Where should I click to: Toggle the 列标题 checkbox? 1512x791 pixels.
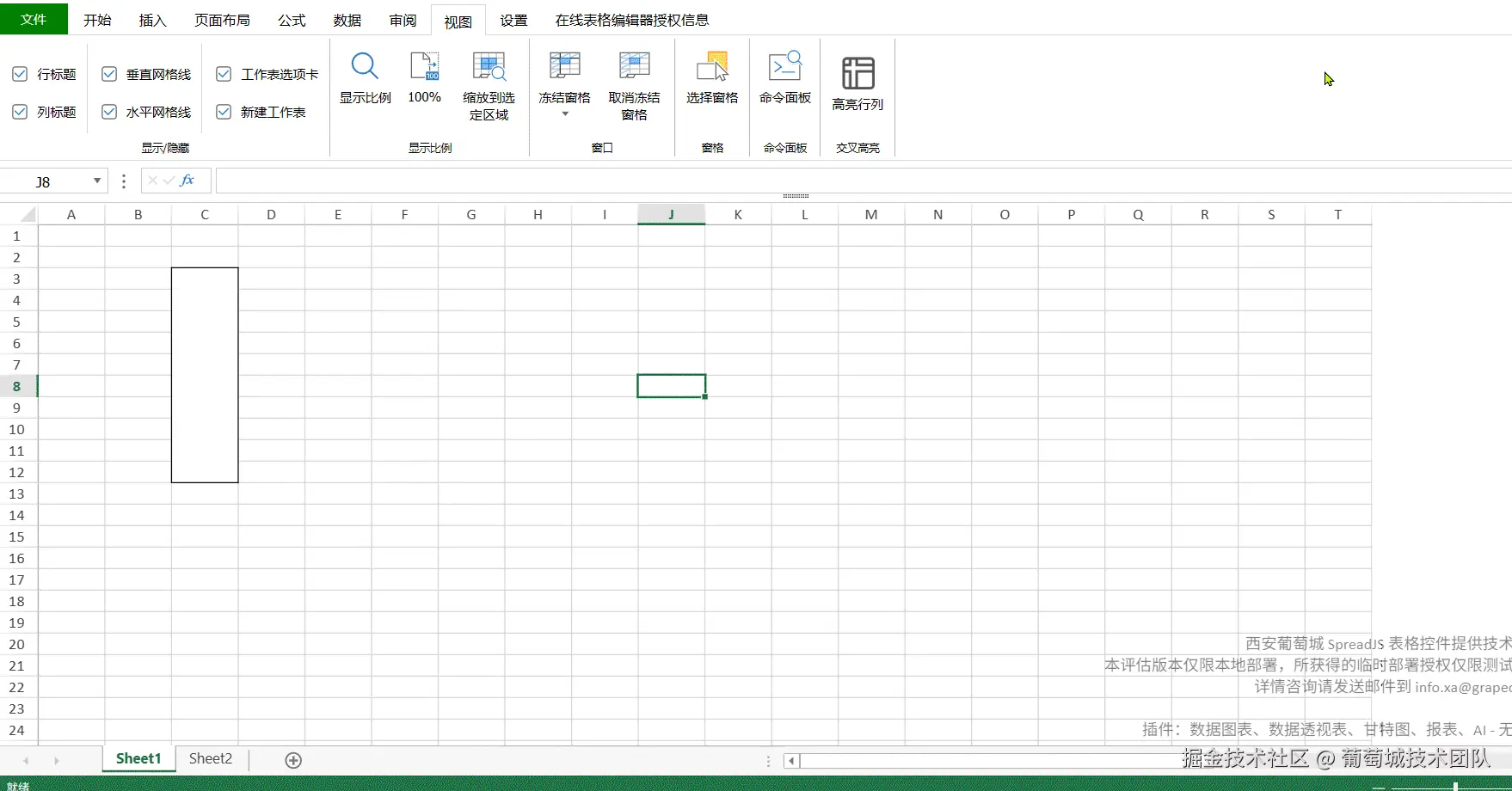pyautogui.click(x=20, y=112)
